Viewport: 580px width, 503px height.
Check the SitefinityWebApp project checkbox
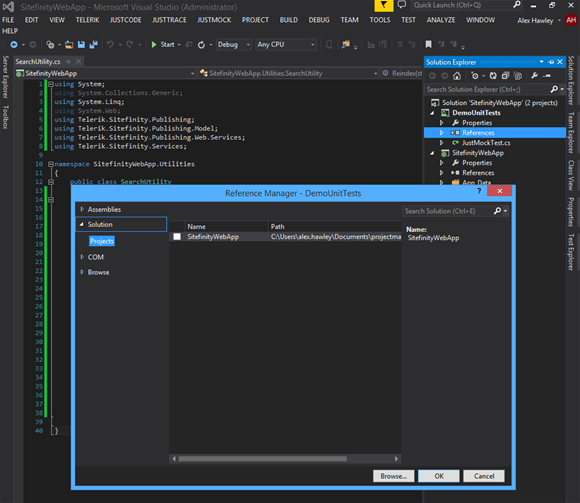point(177,237)
